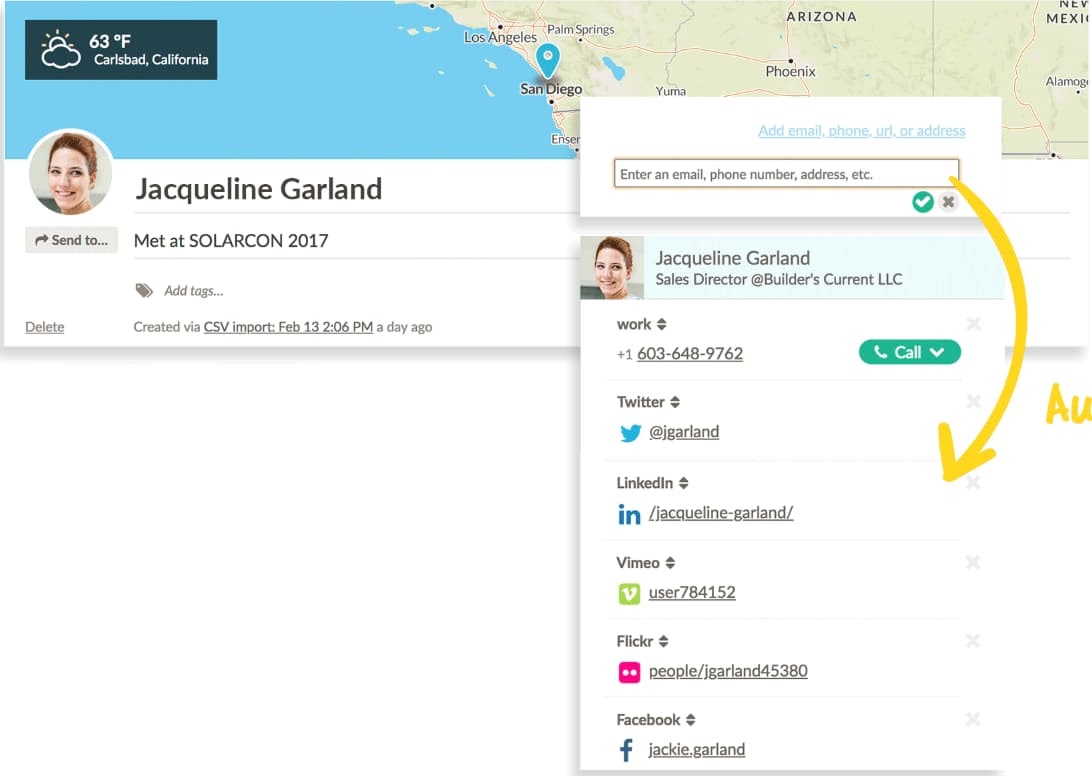Click phone number 603-648-9762
1092x776 pixels.
point(689,354)
